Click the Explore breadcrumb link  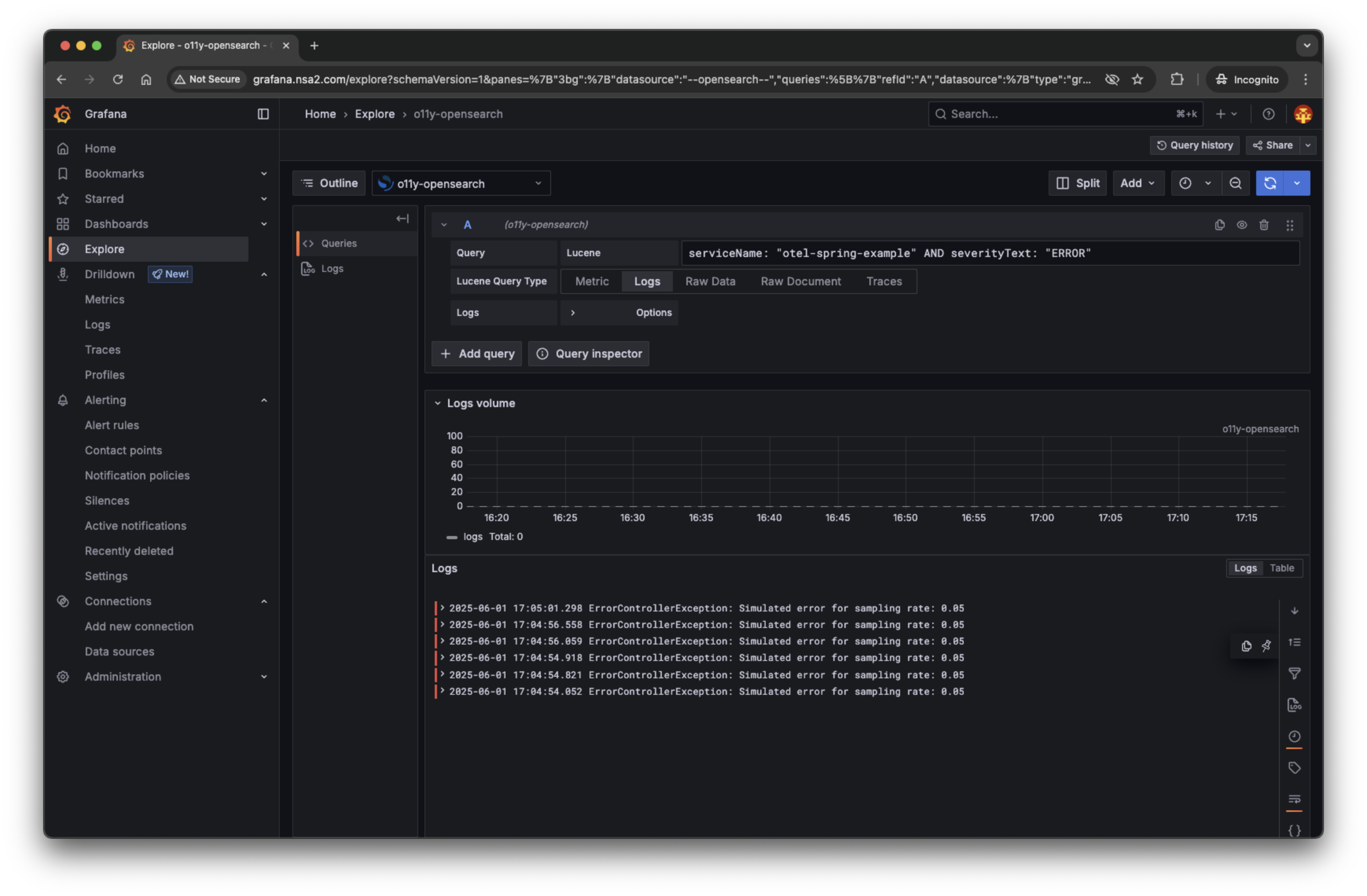coord(375,114)
